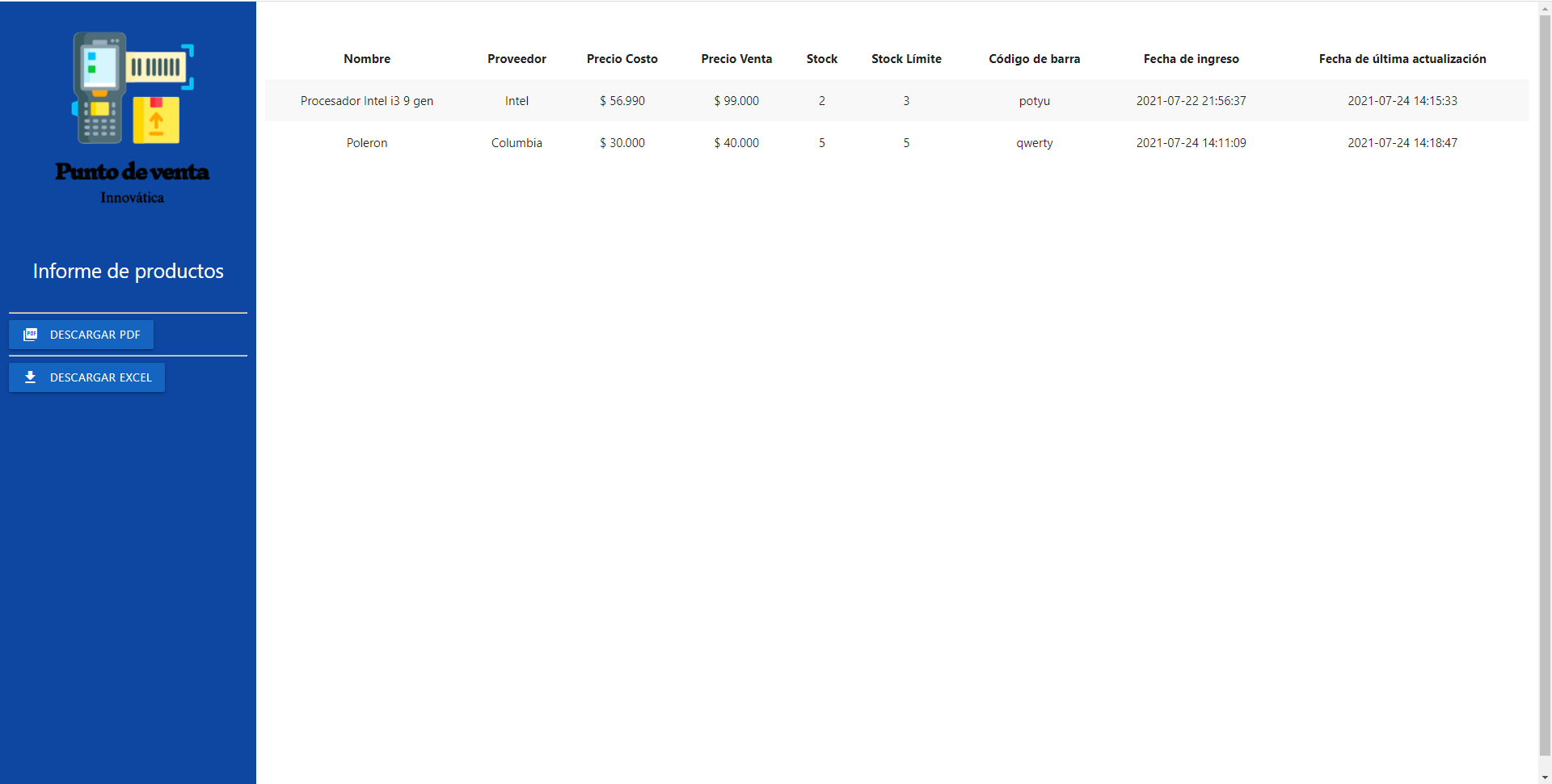1552x784 pixels.
Task: Select the Poleron product name cell
Action: (367, 143)
